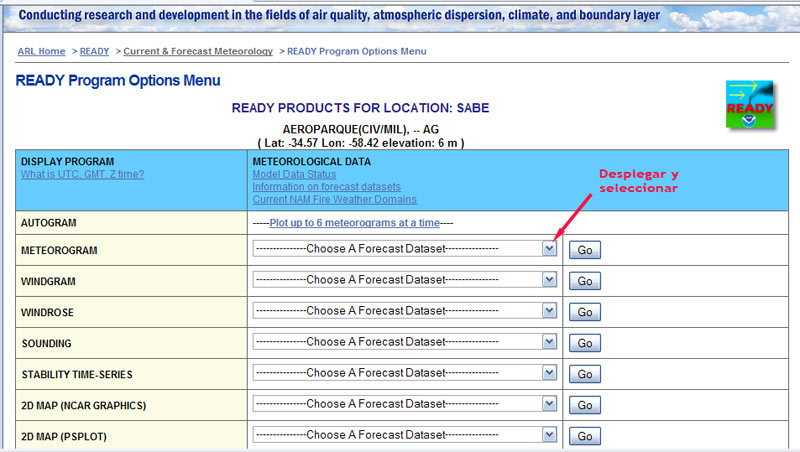Click the WINDGRAM row label
800x452 pixels.
coord(48,282)
